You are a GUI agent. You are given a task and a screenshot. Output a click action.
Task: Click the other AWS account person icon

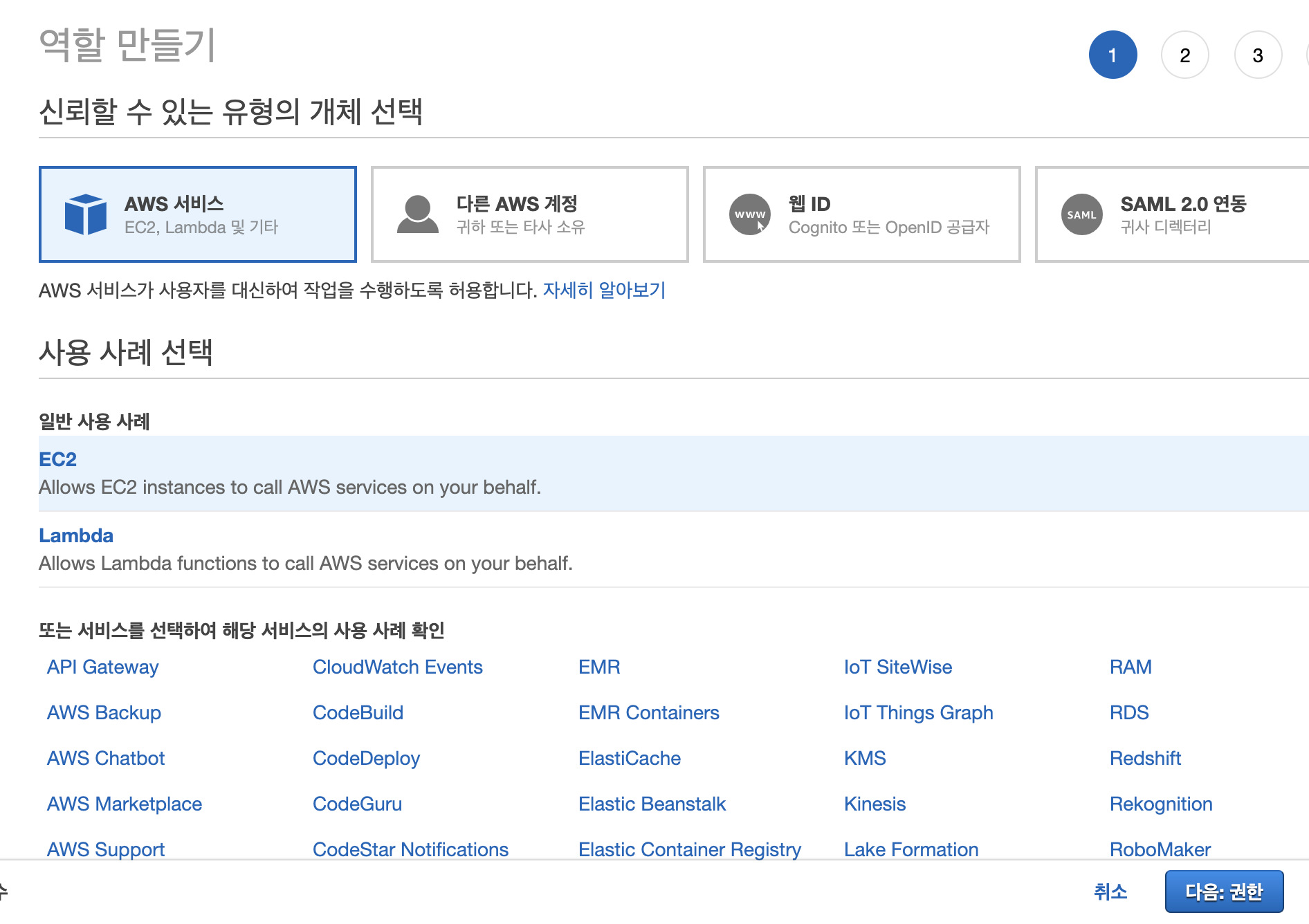418,214
